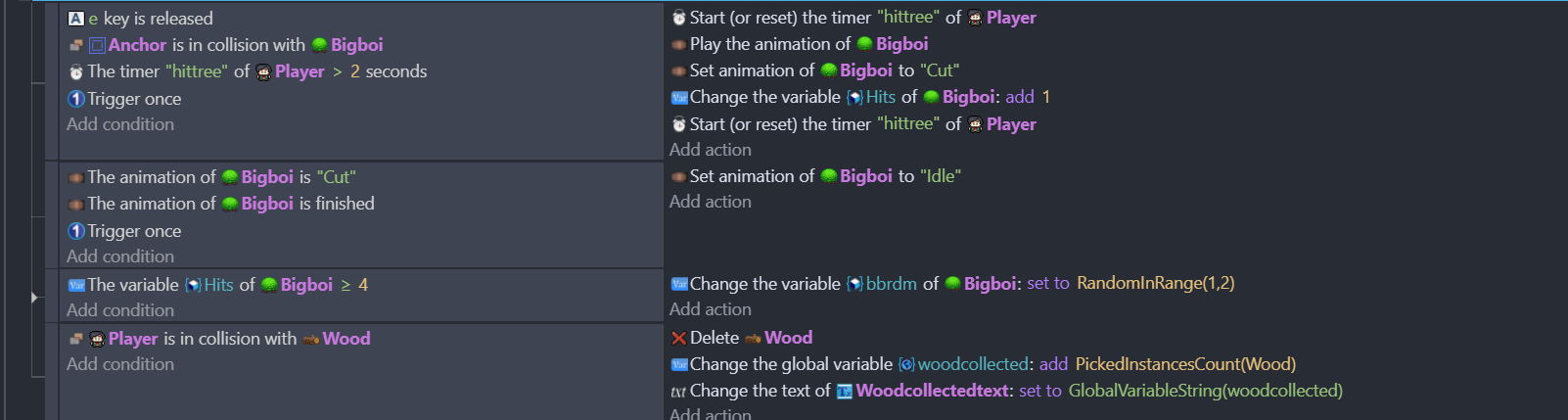The image size is (1568, 420).
Task: Click Add action below Set animation to Idle
Action: (711, 202)
